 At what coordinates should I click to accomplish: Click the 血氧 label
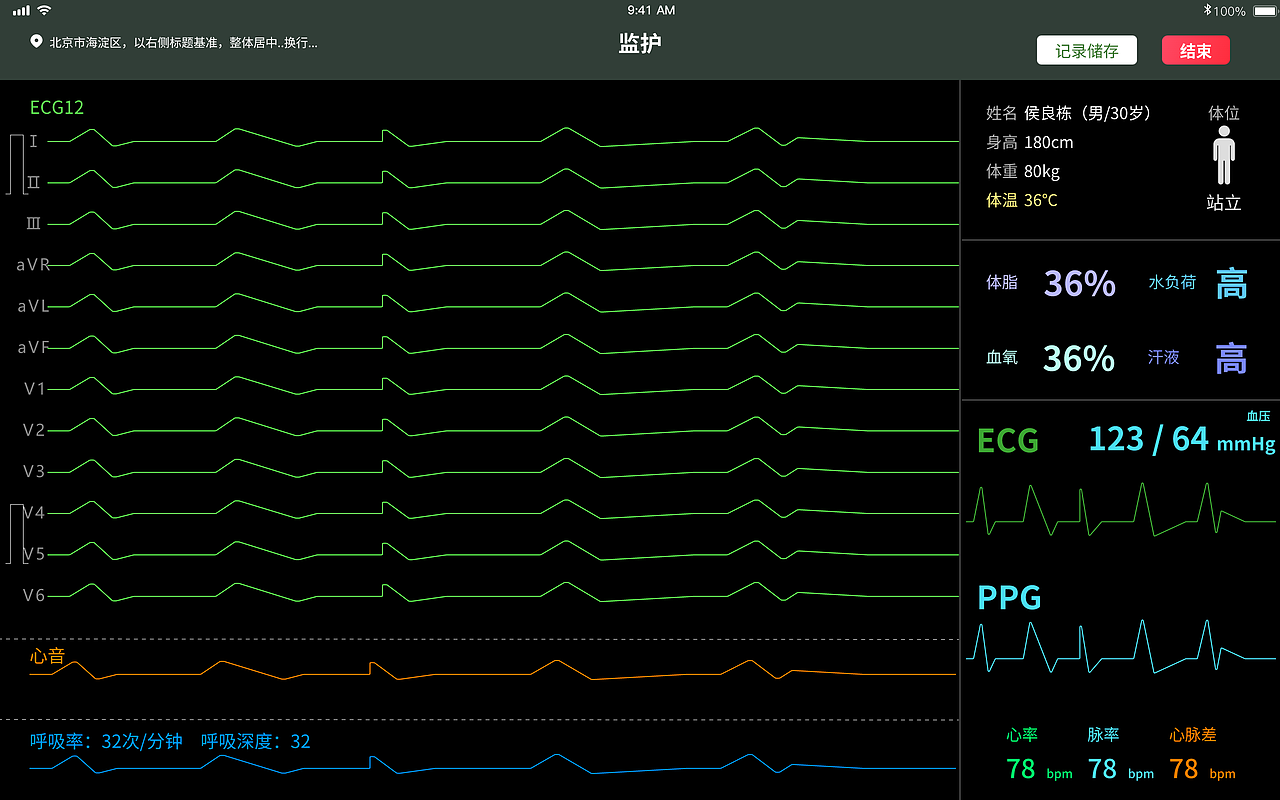click(1002, 357)
